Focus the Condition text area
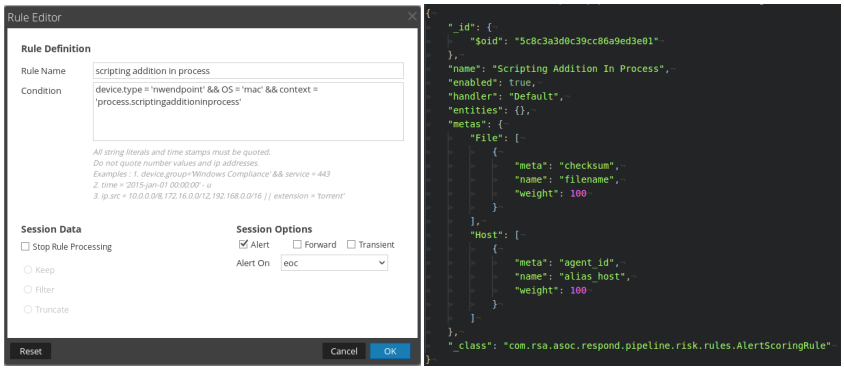844x369 pixels. coord(248,111)
